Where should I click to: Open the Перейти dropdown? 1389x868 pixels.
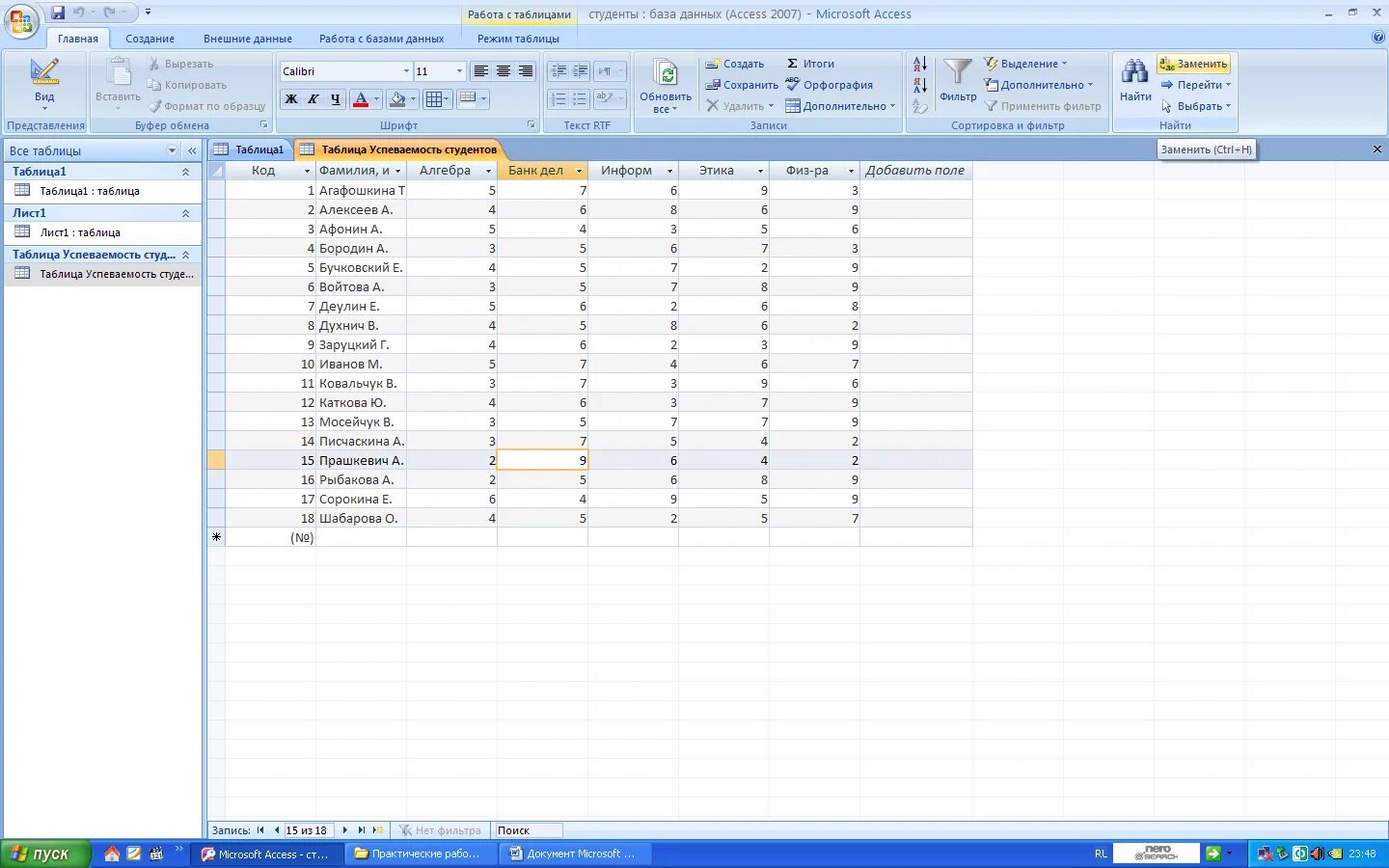point(1196,85)
